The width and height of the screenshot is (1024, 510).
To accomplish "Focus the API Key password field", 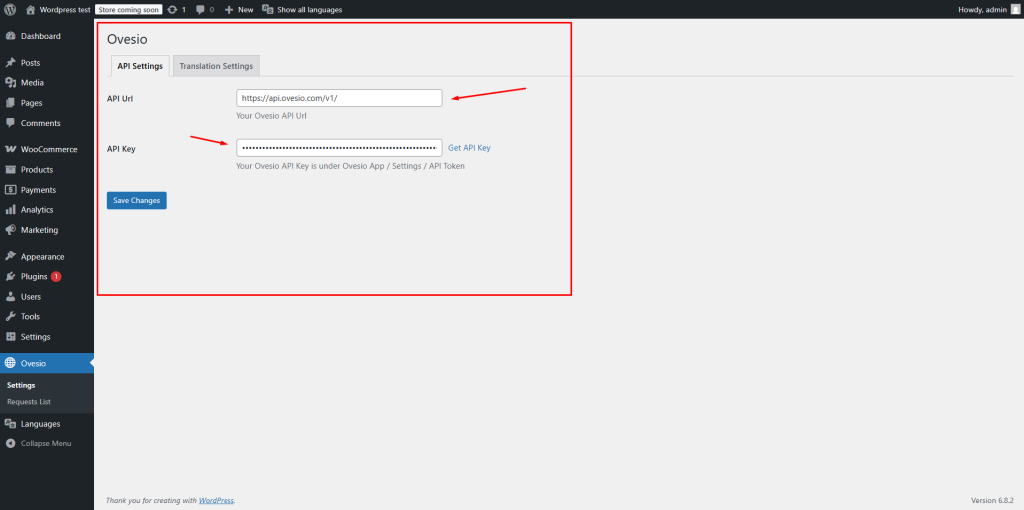I will [x=339, y=148].
